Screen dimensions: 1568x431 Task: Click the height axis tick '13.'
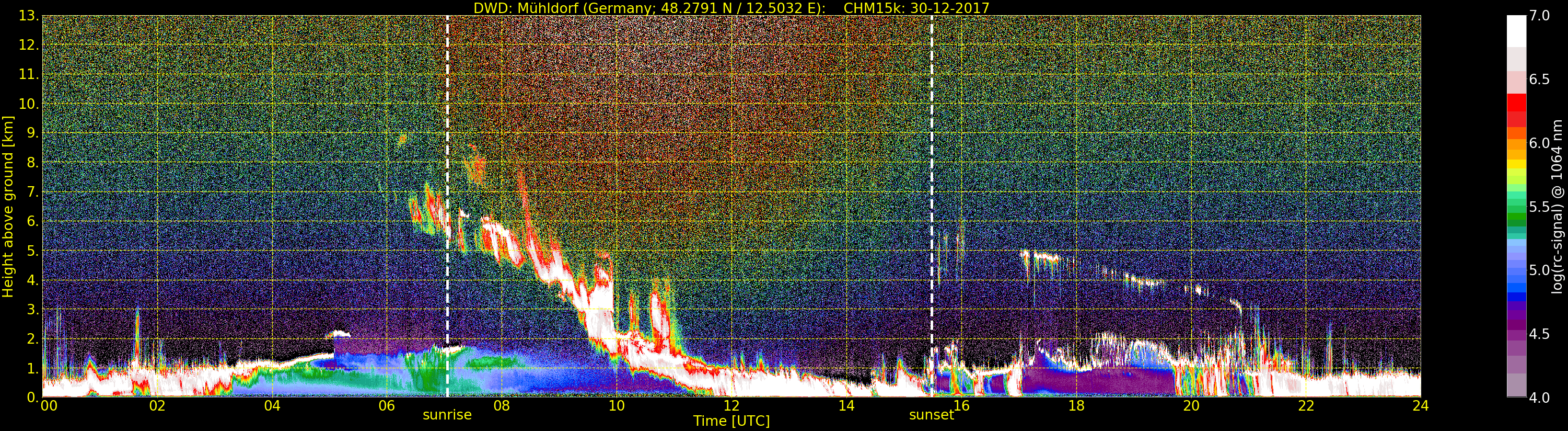pyautogui.click(x=29, y=16)
